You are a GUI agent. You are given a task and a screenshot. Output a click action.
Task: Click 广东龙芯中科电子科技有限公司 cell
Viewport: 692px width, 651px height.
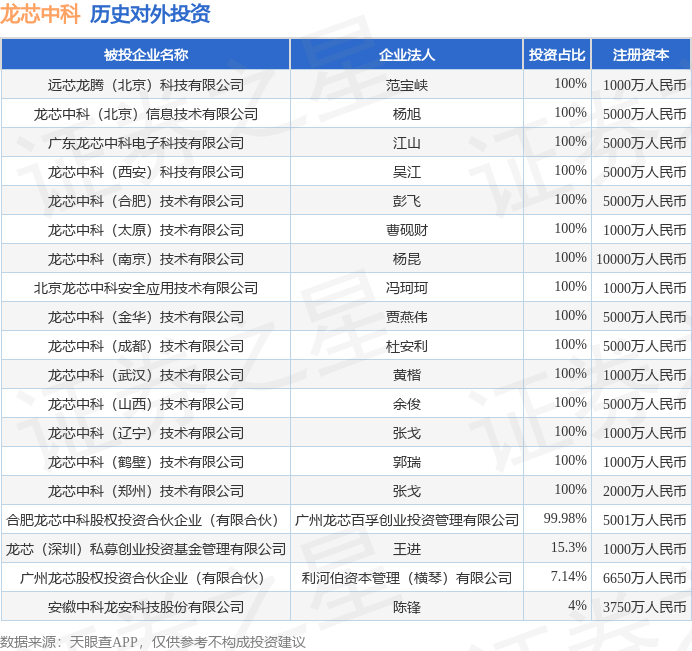click(x=146, y=143)
